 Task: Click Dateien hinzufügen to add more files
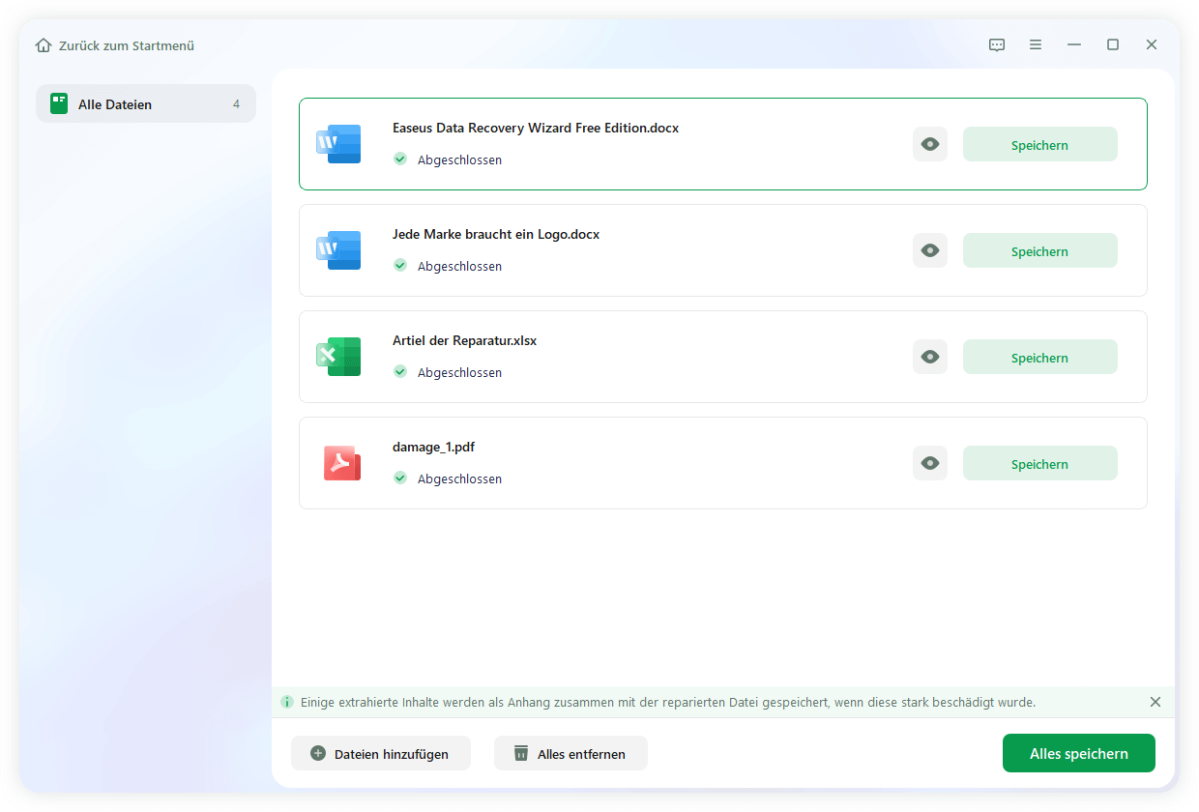(x=380, y=753)
